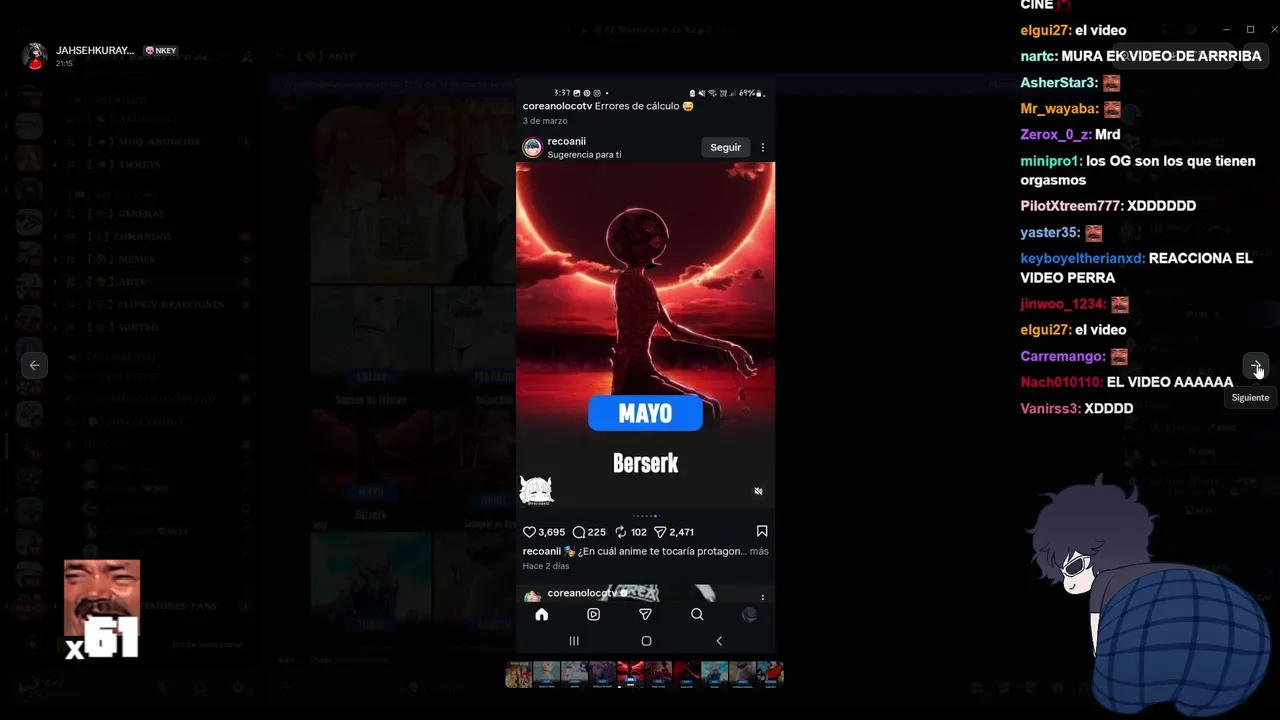Tap the repost icon showing 102

(620, 532)
